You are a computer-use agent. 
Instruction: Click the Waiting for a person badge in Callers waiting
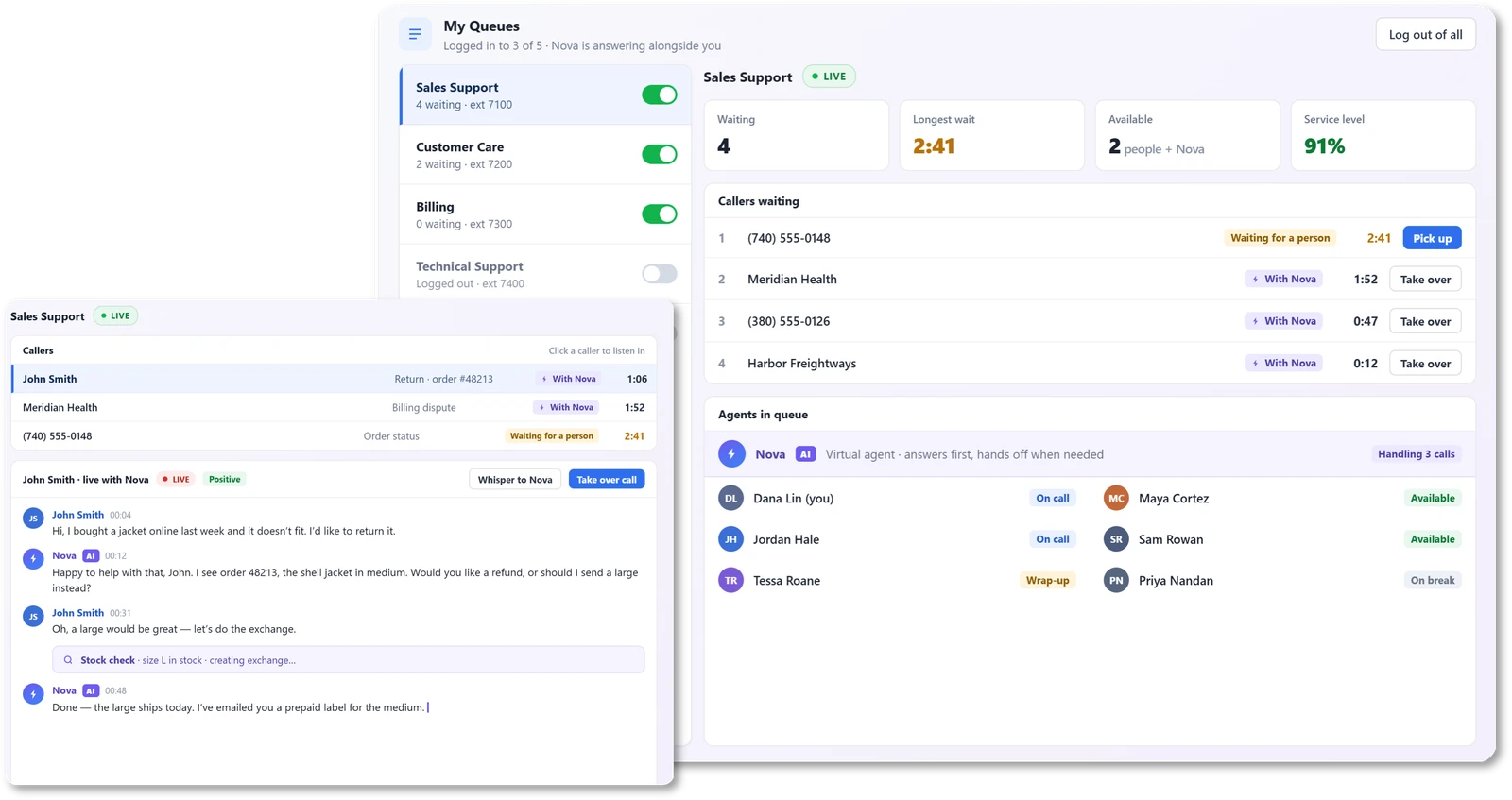click(1280, 238)
